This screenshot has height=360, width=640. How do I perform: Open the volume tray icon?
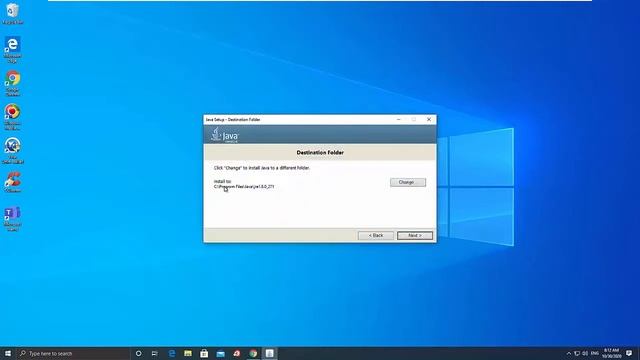pos(585,353)
